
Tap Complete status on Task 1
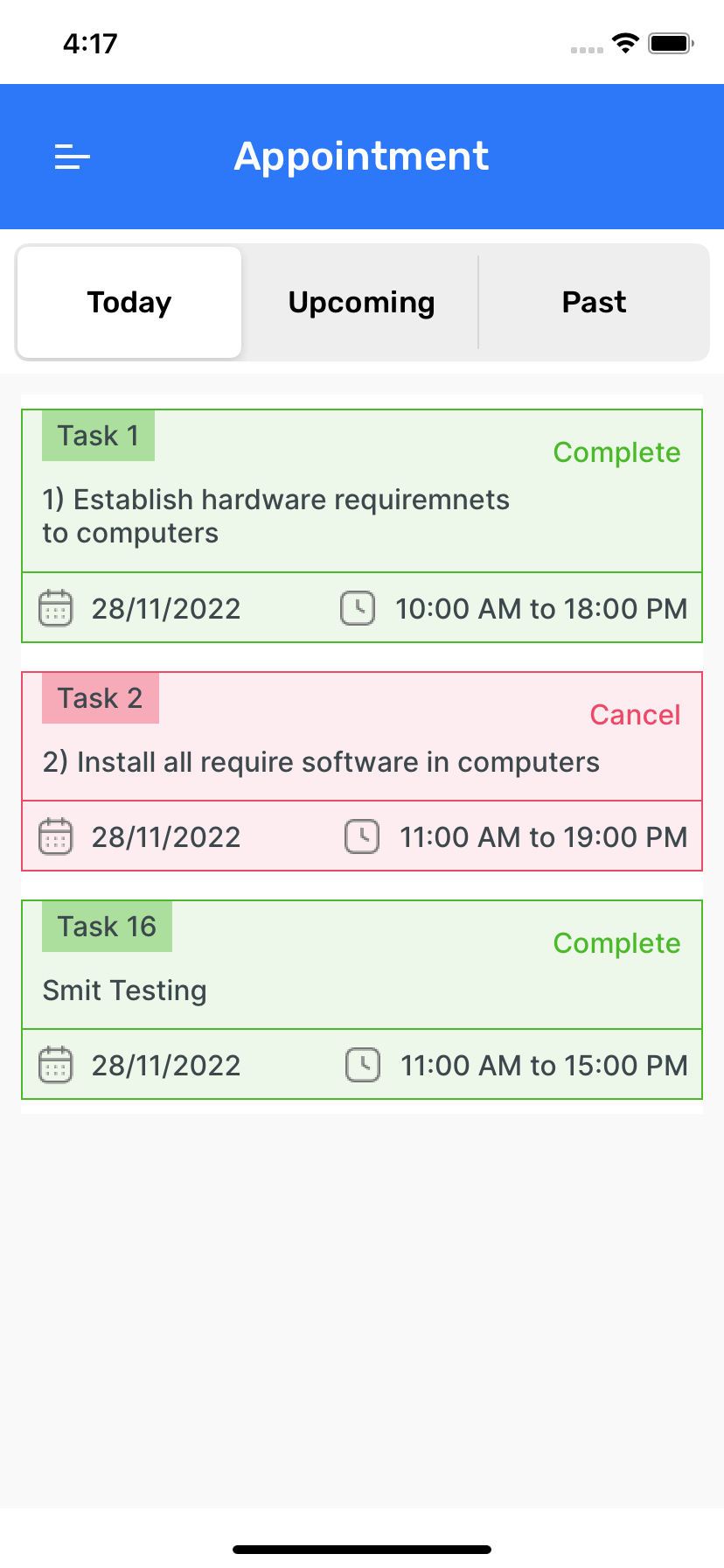point(616,452)
